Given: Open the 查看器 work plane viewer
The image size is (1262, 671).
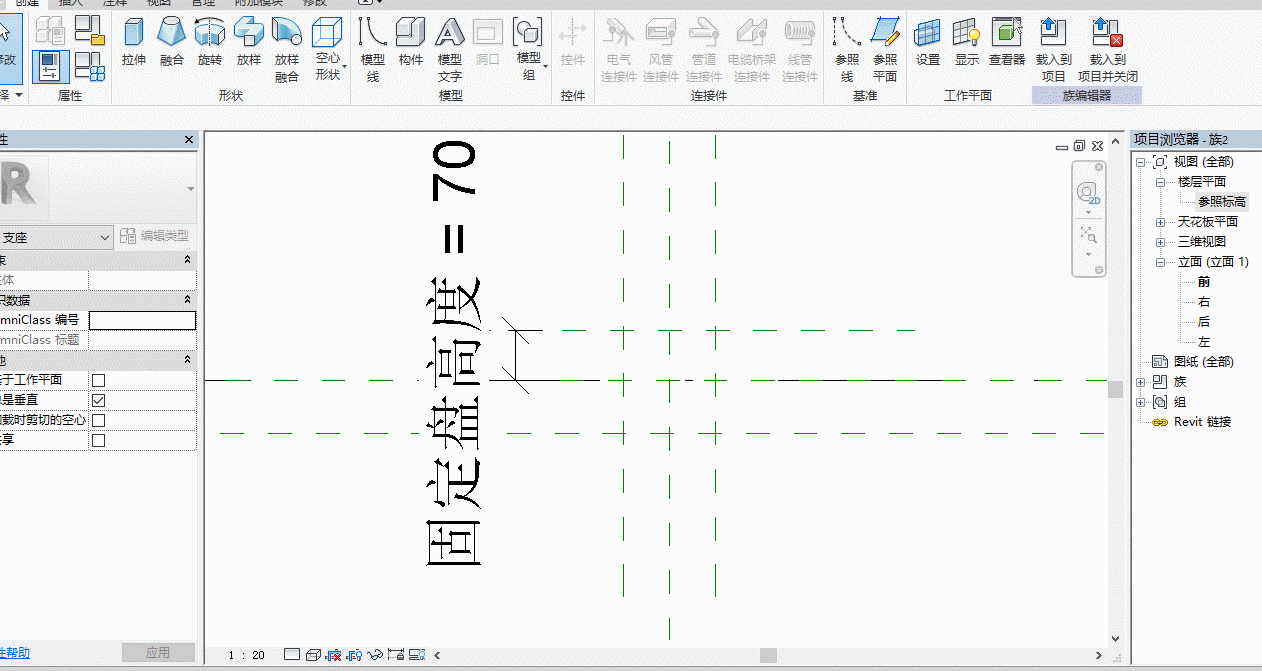Looking at the screenshot, I should tap(1007, 43).
